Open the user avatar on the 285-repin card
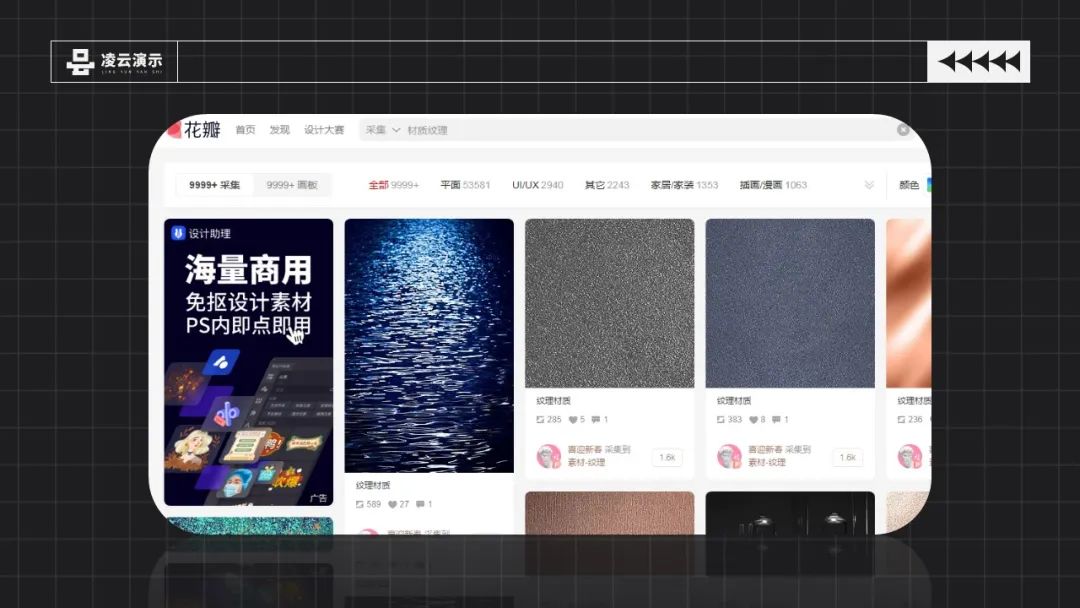 [549, 456]
